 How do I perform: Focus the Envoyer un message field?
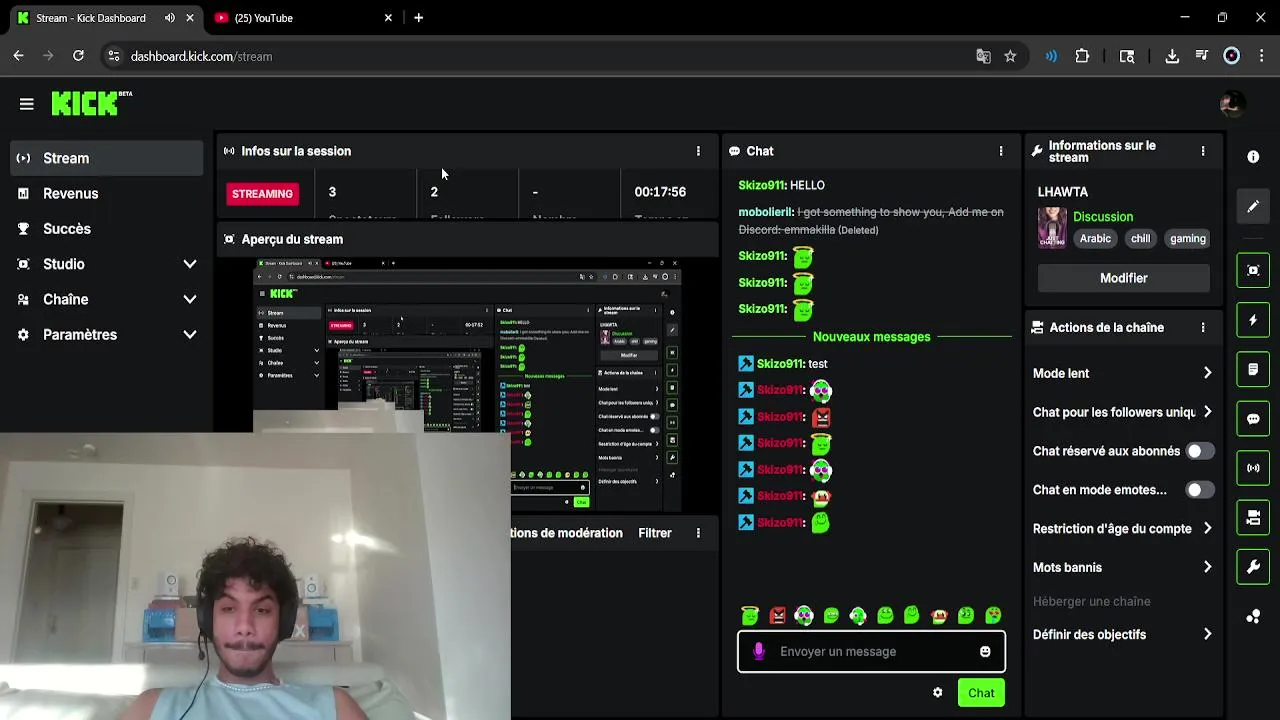click(871, 652)
